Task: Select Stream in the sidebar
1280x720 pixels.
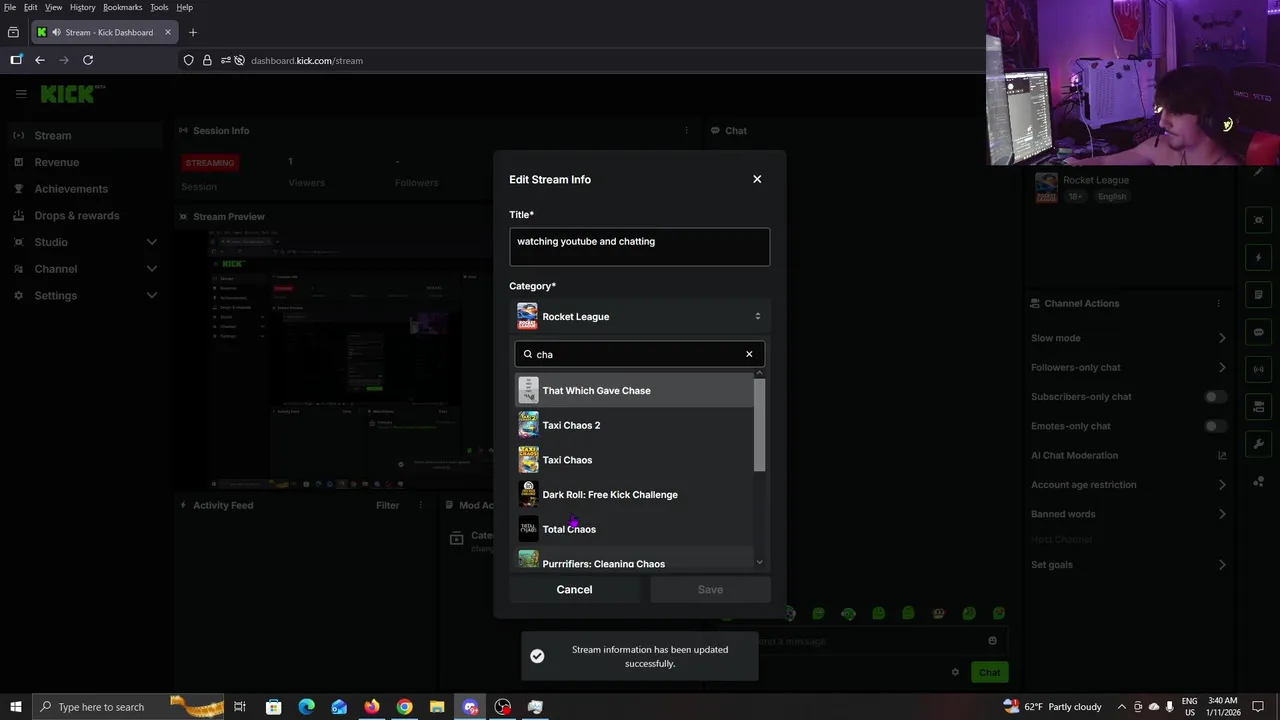Action: pos(85,136)
